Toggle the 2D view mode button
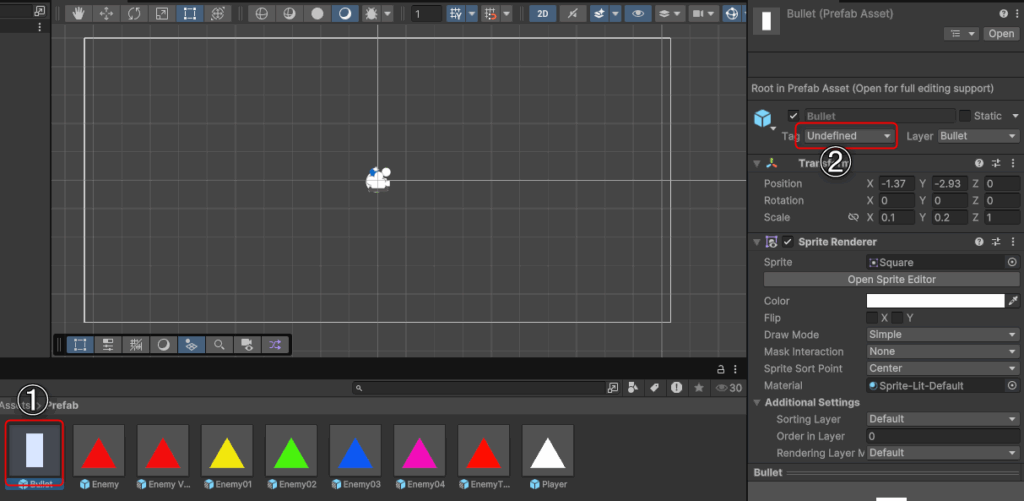This screenshot has width=1024, height=501. tap(543, 14)
